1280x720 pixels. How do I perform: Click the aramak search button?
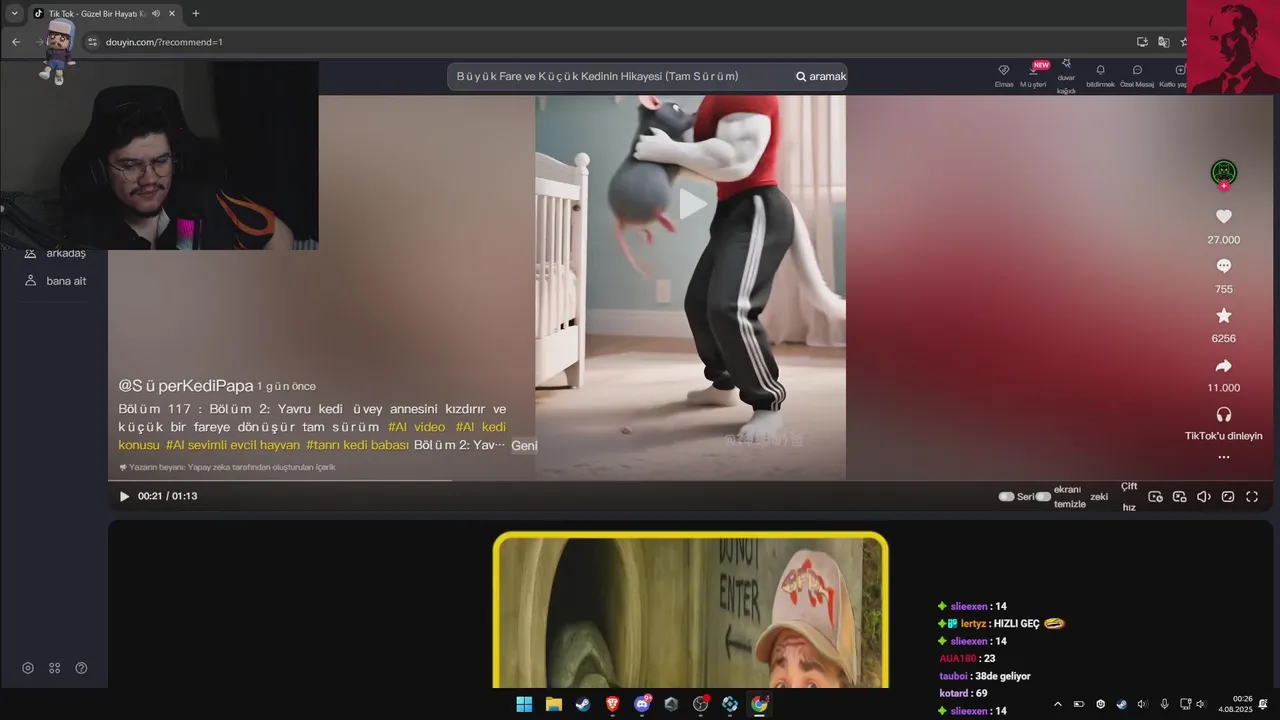click(x=821, y=76)
